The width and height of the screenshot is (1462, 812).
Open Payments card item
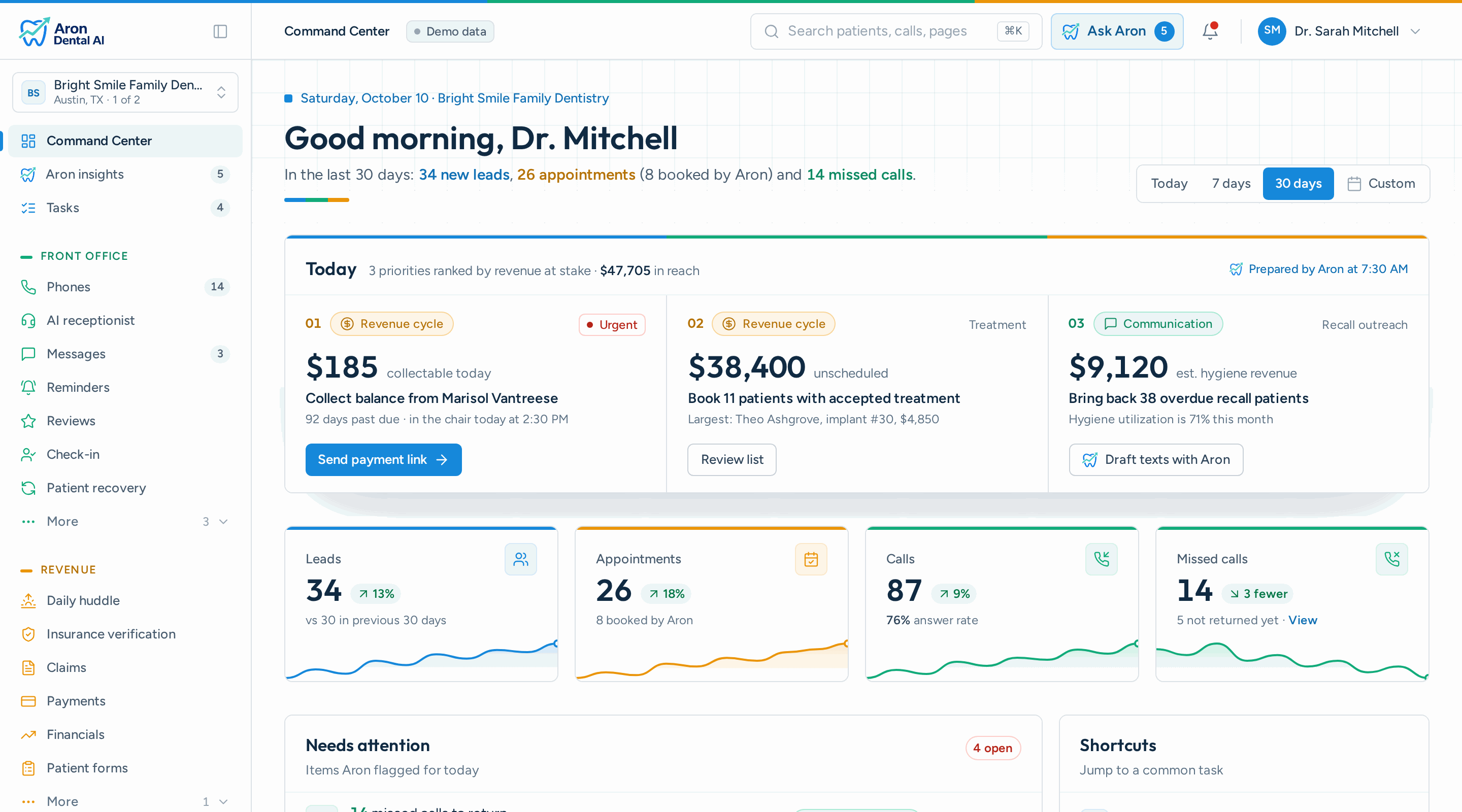point(125,701)
